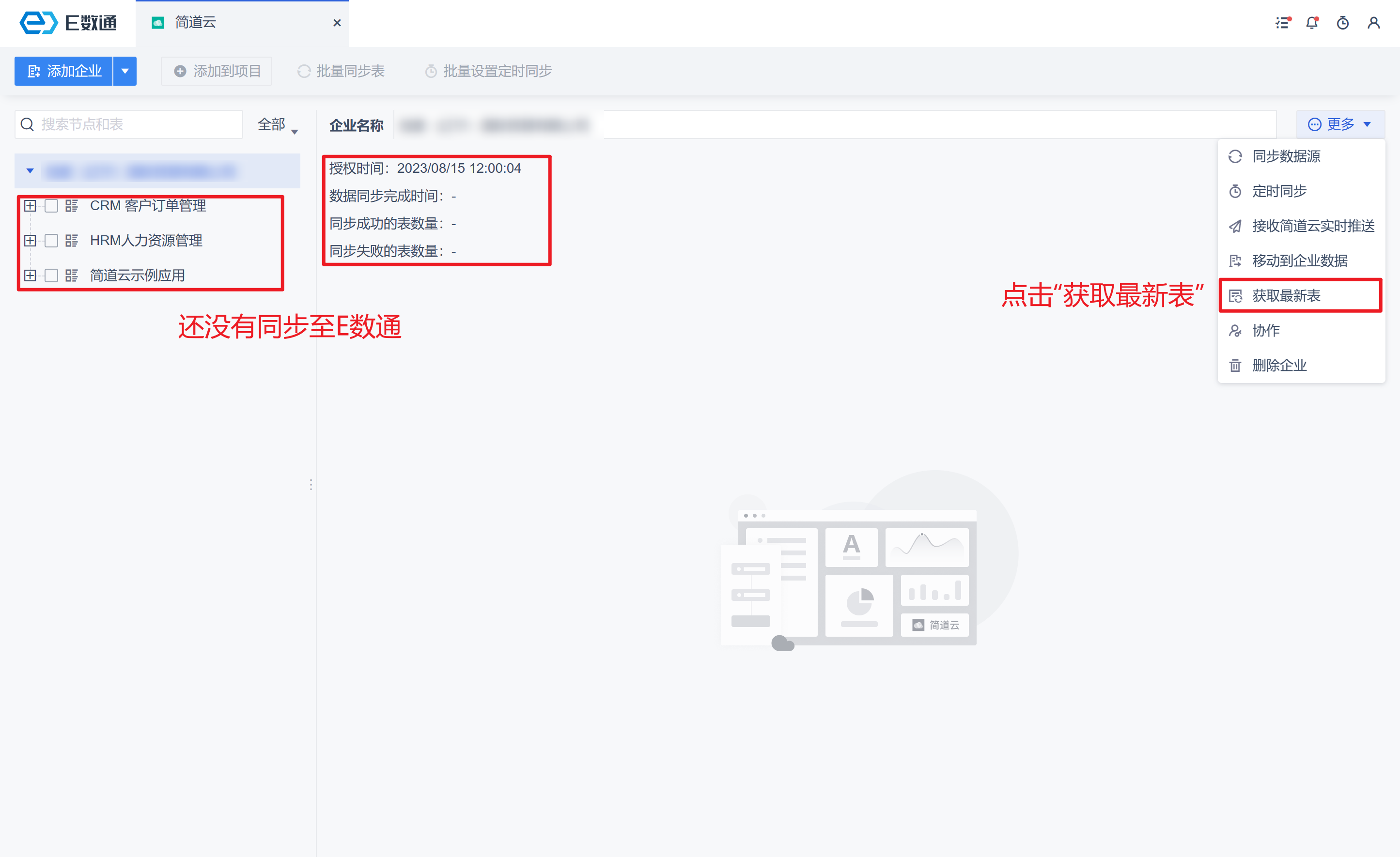Screen dimensions: 1400x857
Task: Click the panel divider resize handle
Action: click(311, 485)
